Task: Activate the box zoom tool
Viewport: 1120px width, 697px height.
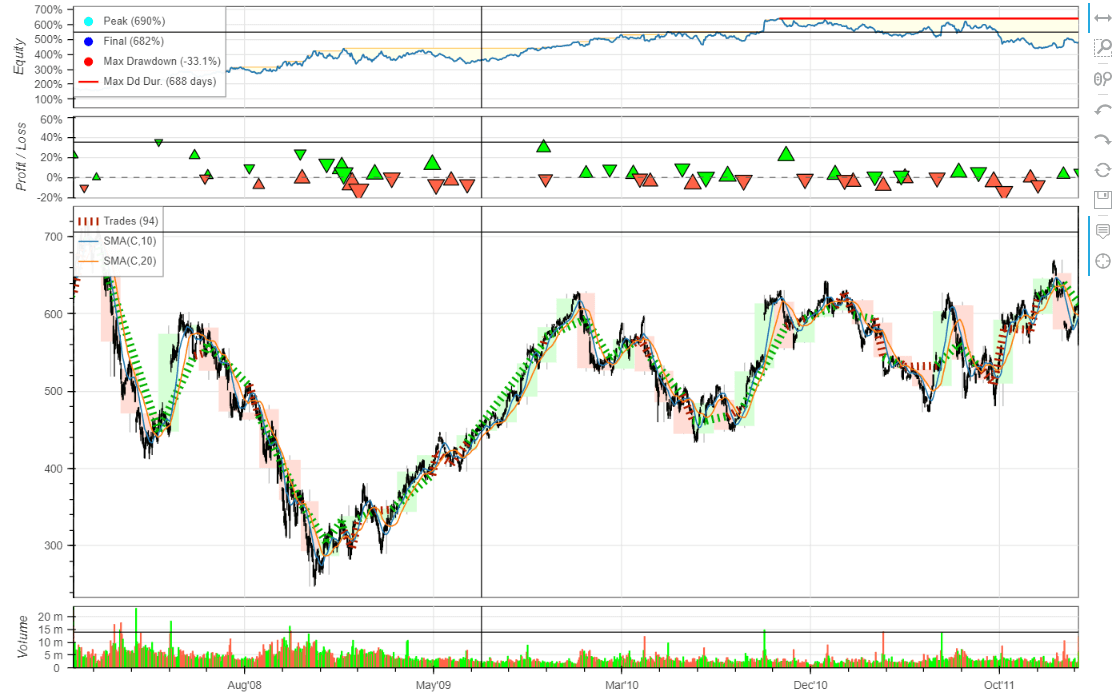Action: click(1103, 49)
